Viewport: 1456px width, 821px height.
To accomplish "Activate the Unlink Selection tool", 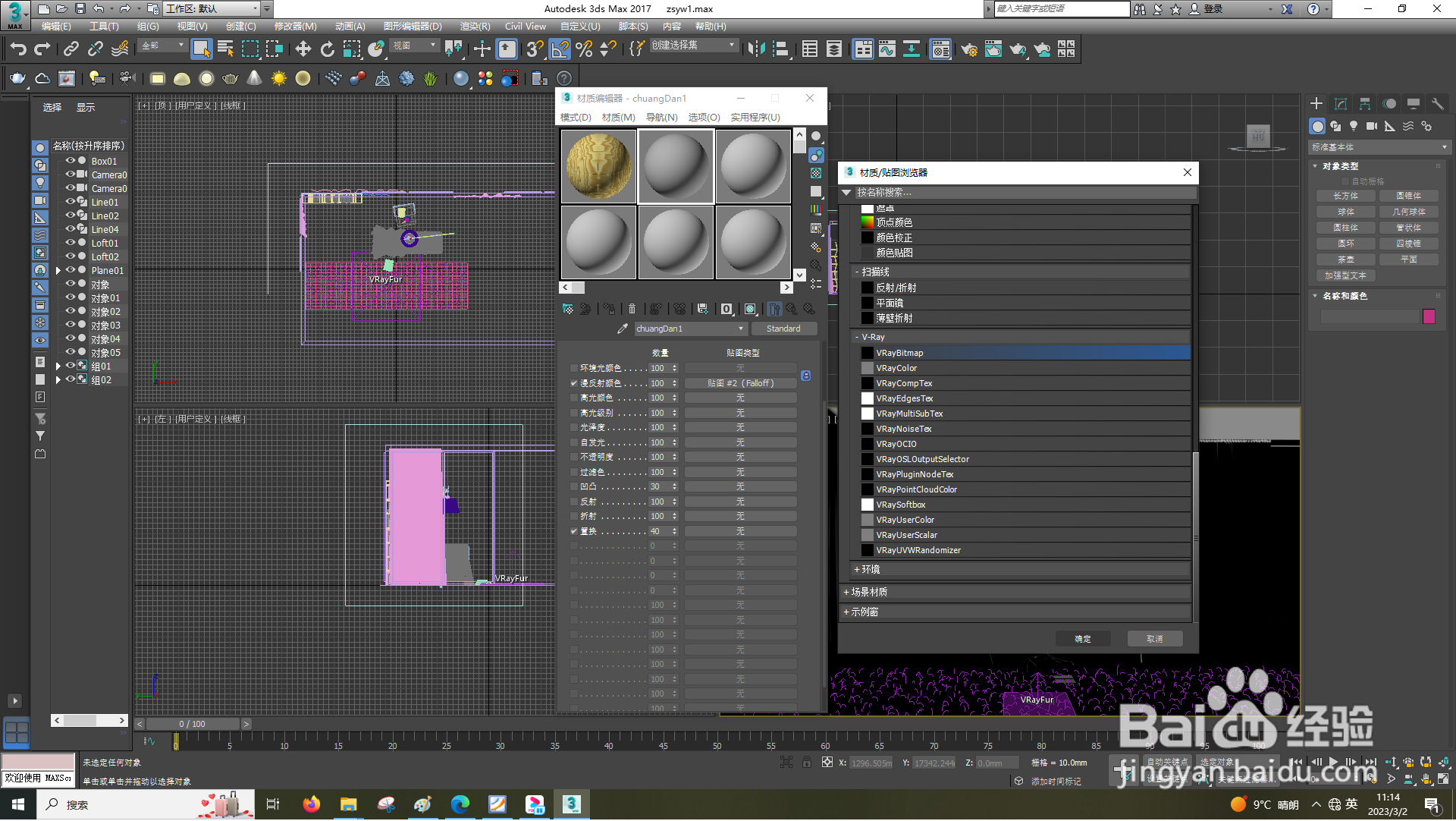I will pos(96,49).
